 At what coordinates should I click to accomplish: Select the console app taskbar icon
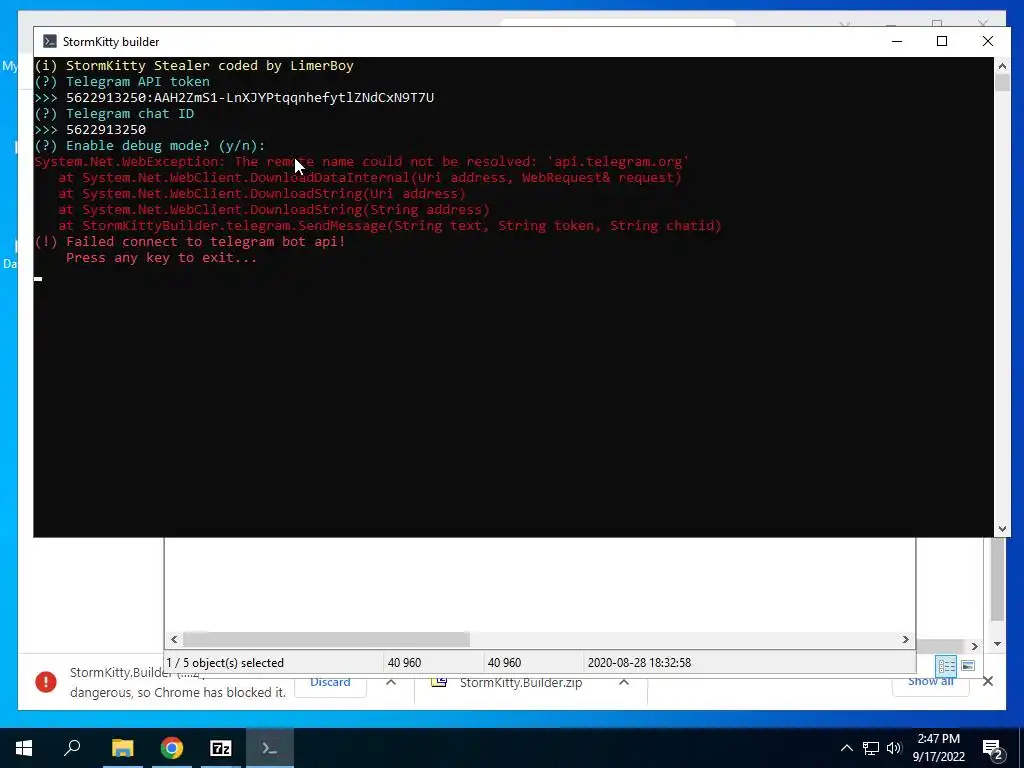click(270, 748)
